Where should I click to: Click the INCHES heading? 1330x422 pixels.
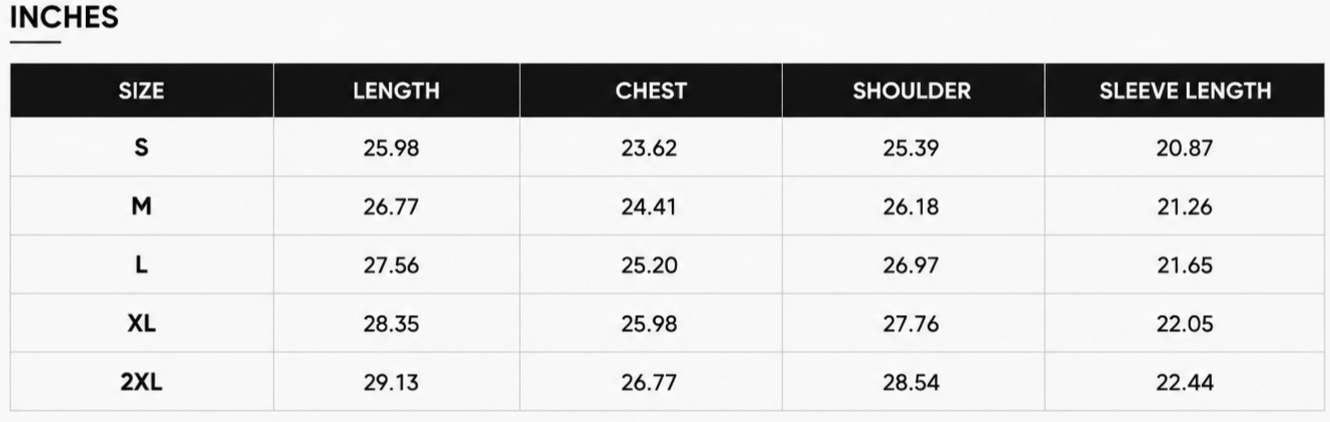(x=64, y=17)
